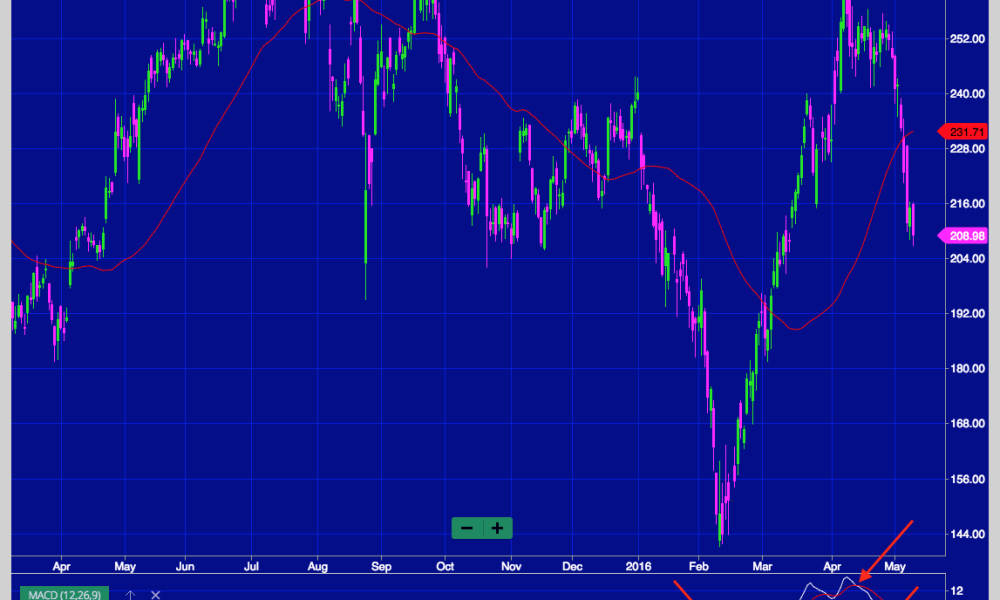
Task: Click the MACD scale value 12
Action: 957,590
